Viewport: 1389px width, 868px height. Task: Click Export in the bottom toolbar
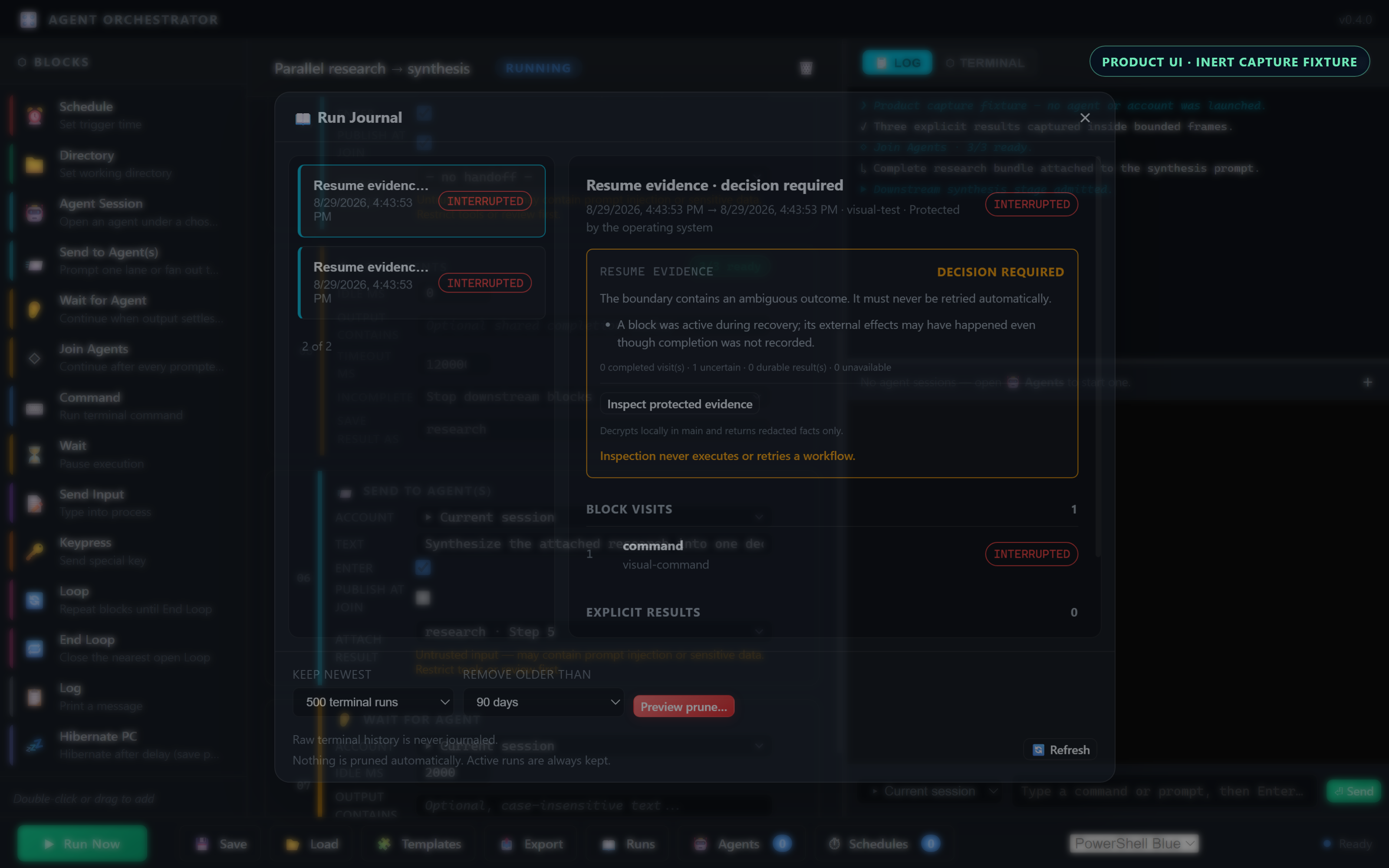tap(531, 844)
